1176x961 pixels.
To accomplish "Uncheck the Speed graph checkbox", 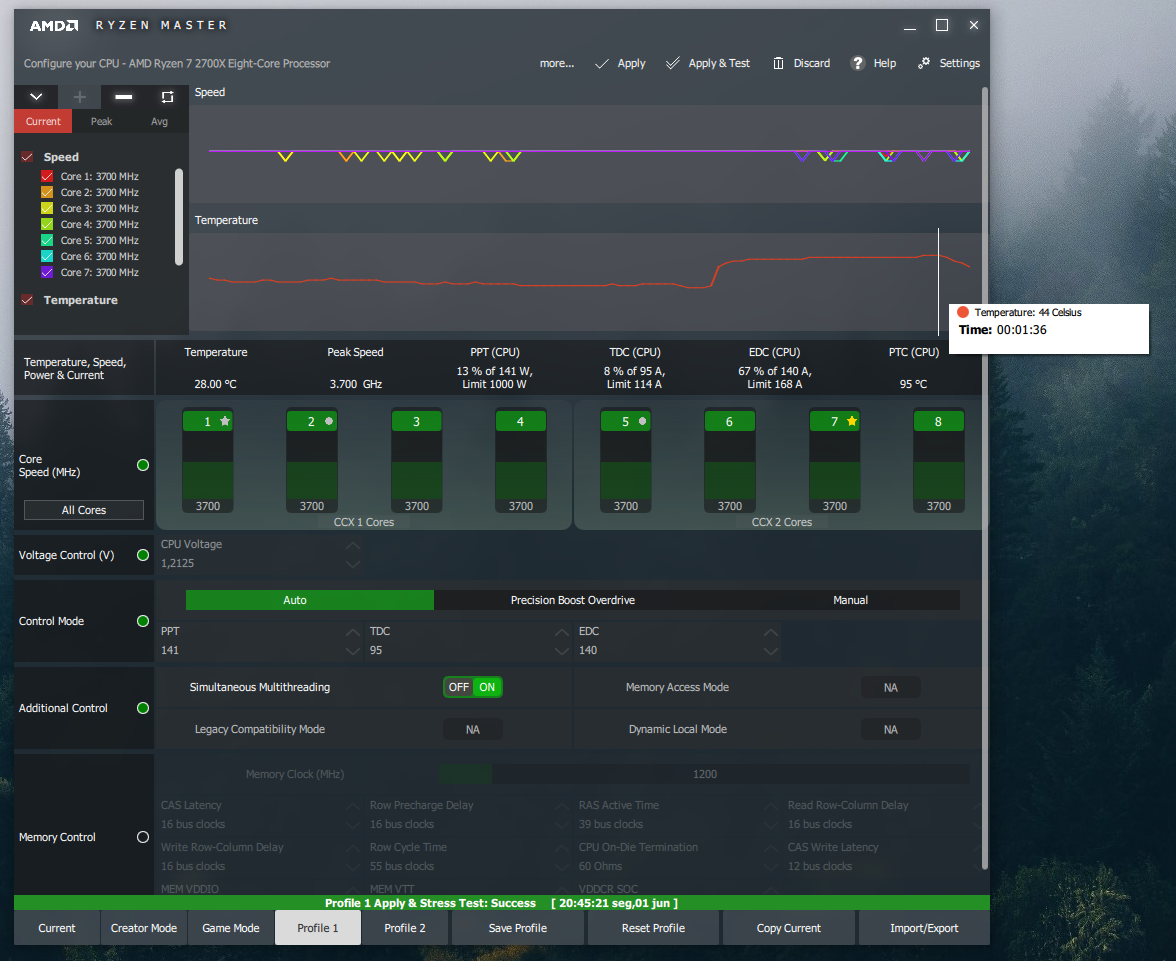I will tap(28, 157).
